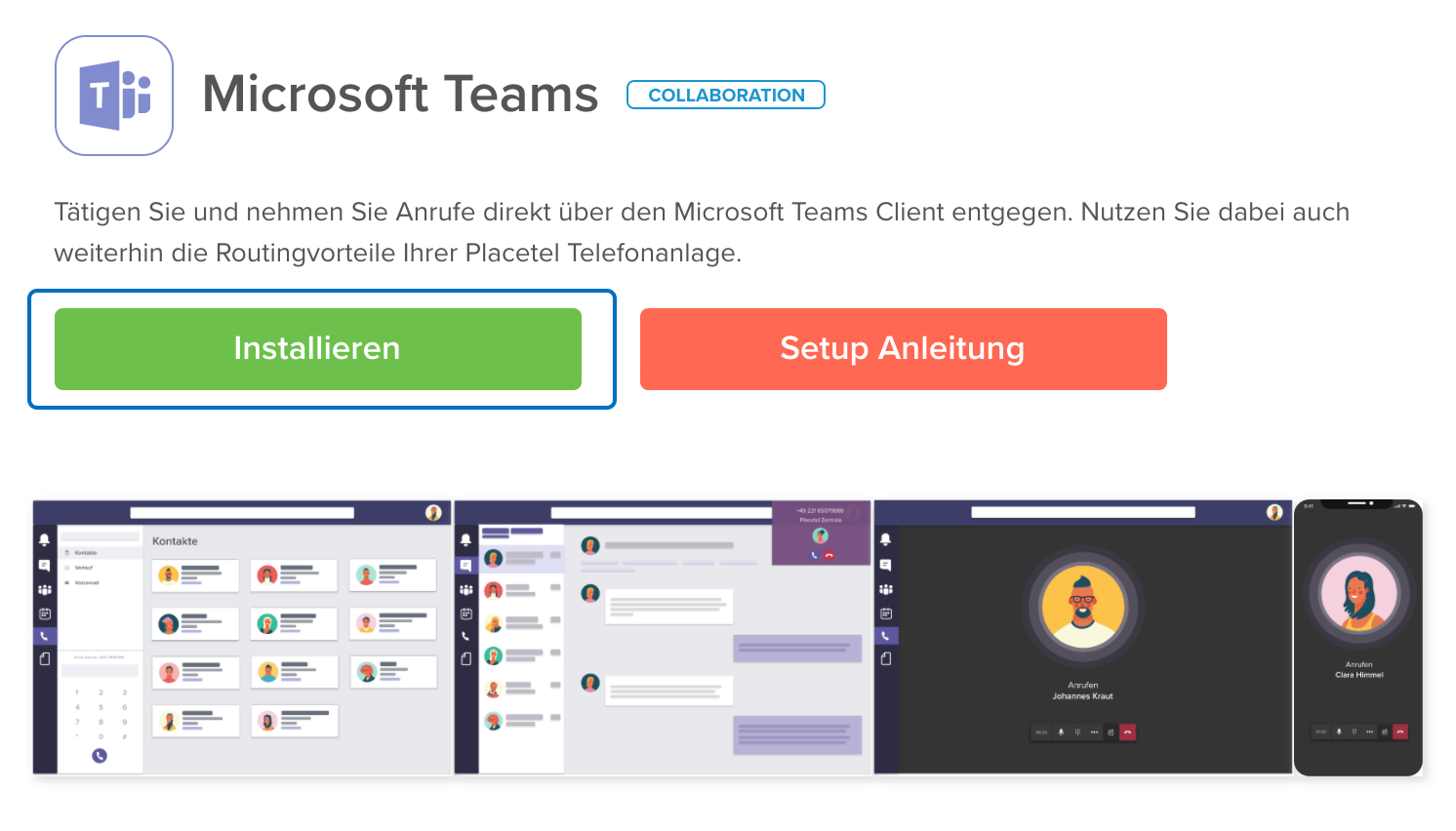This screenshot has height=831, width=1456.
Task: Click the bell icon in Kontakte screenshot sidebar
Action: tap(44, 539)
